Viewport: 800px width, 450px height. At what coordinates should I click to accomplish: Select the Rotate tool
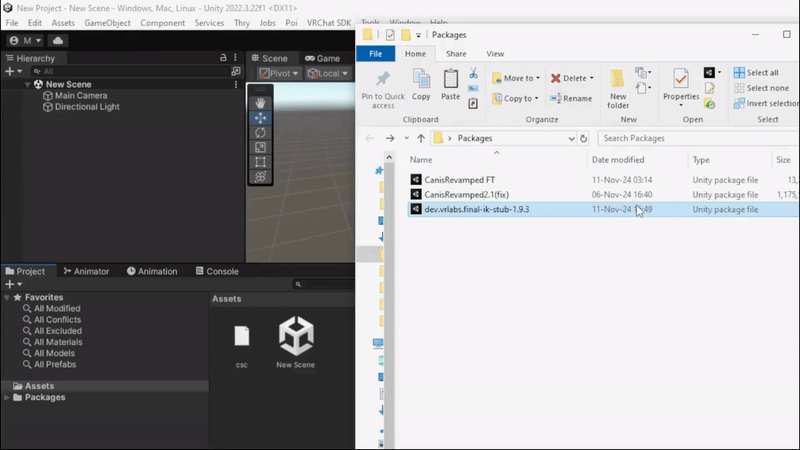point(260,133)
